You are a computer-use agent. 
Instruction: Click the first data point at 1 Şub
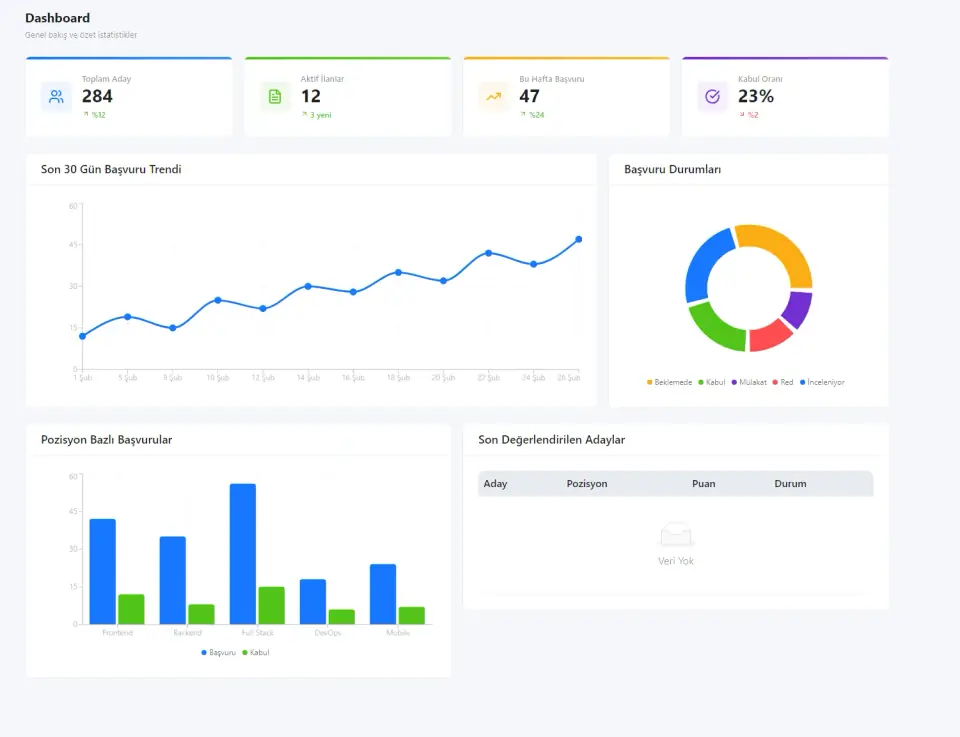tap(83, 336)
